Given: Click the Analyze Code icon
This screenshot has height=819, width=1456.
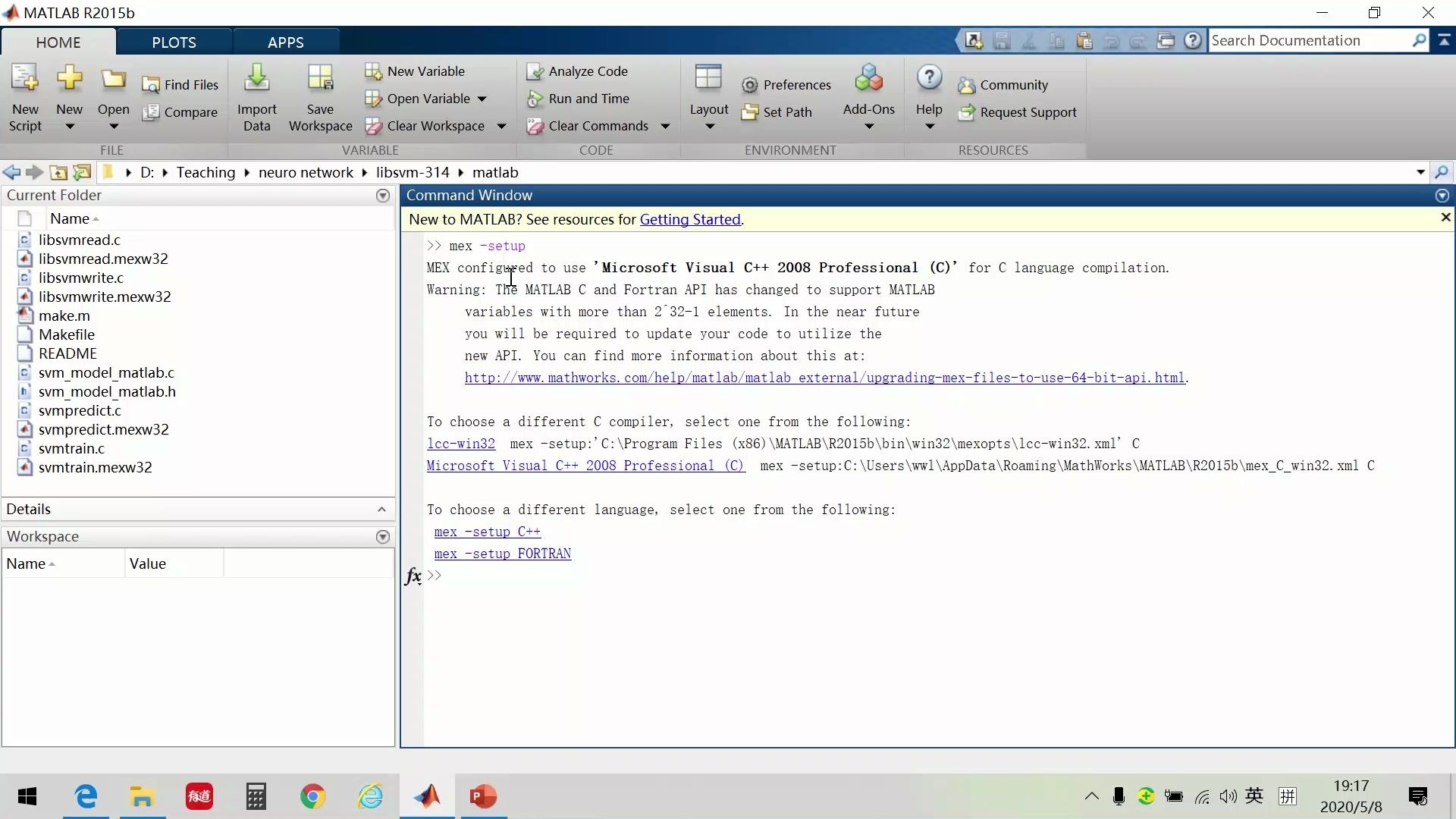Looking at the screenshot, I should [535, 71].
